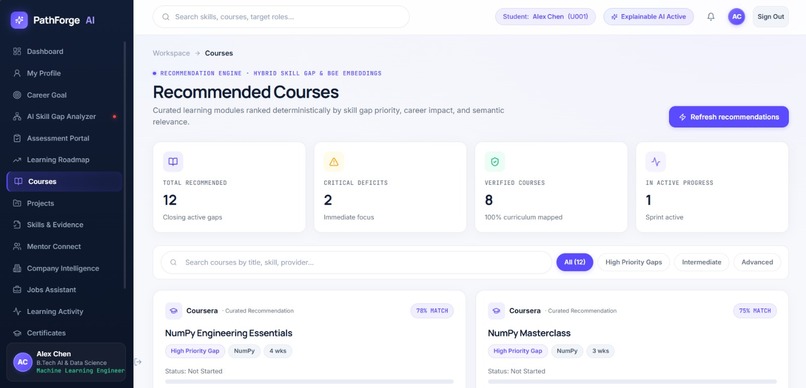Filter by High Priority Gaps
Image resolution: width=806 pixels, height=388 pixels.
(x=633, y=262)
